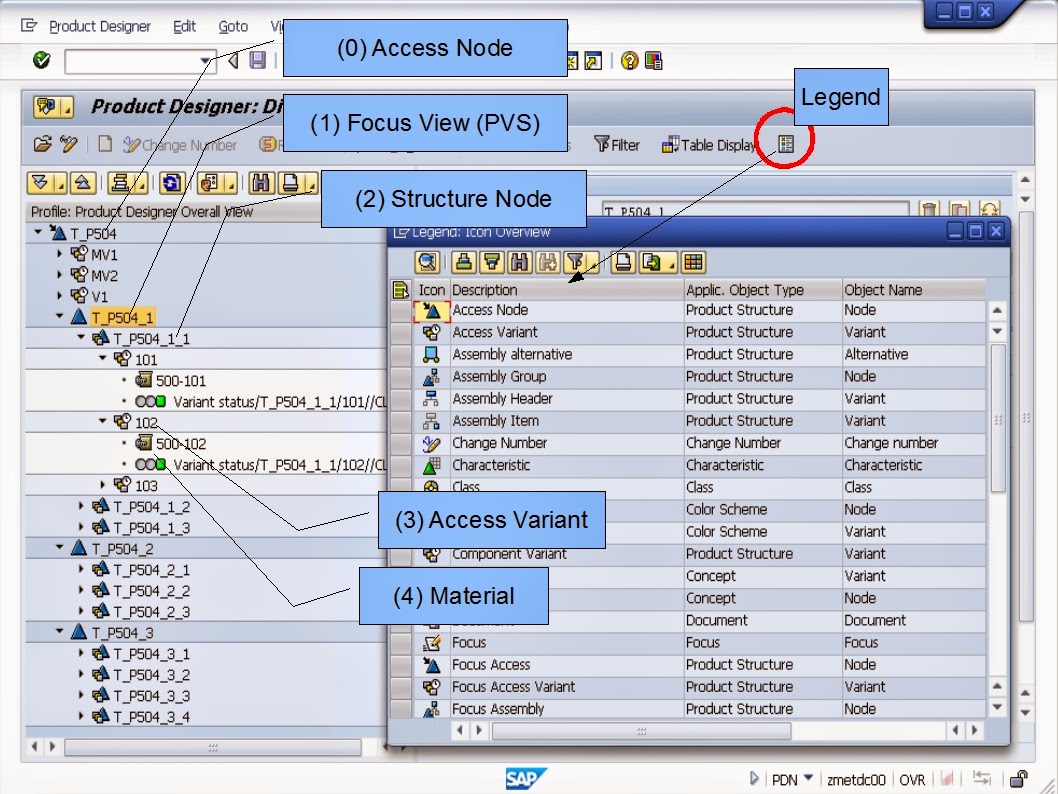The width and height of the screenshot is (1058, 794).
Task: Open the Goto menu
Action: point(232,26)
